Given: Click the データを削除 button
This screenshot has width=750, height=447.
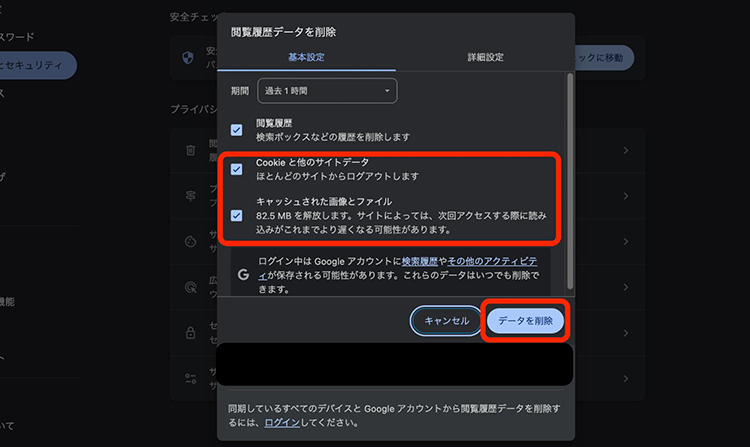Looking at the screenshot, I should point(525,321).
